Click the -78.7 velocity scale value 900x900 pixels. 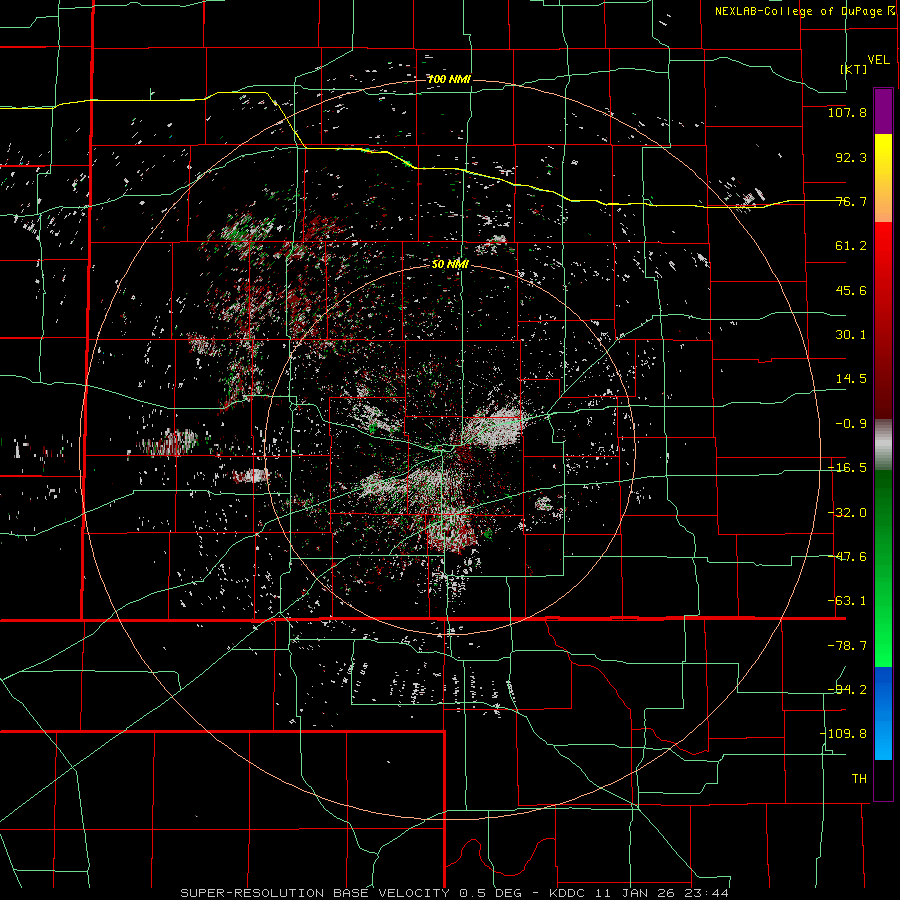pyautogui.click(x=847, y=646)
